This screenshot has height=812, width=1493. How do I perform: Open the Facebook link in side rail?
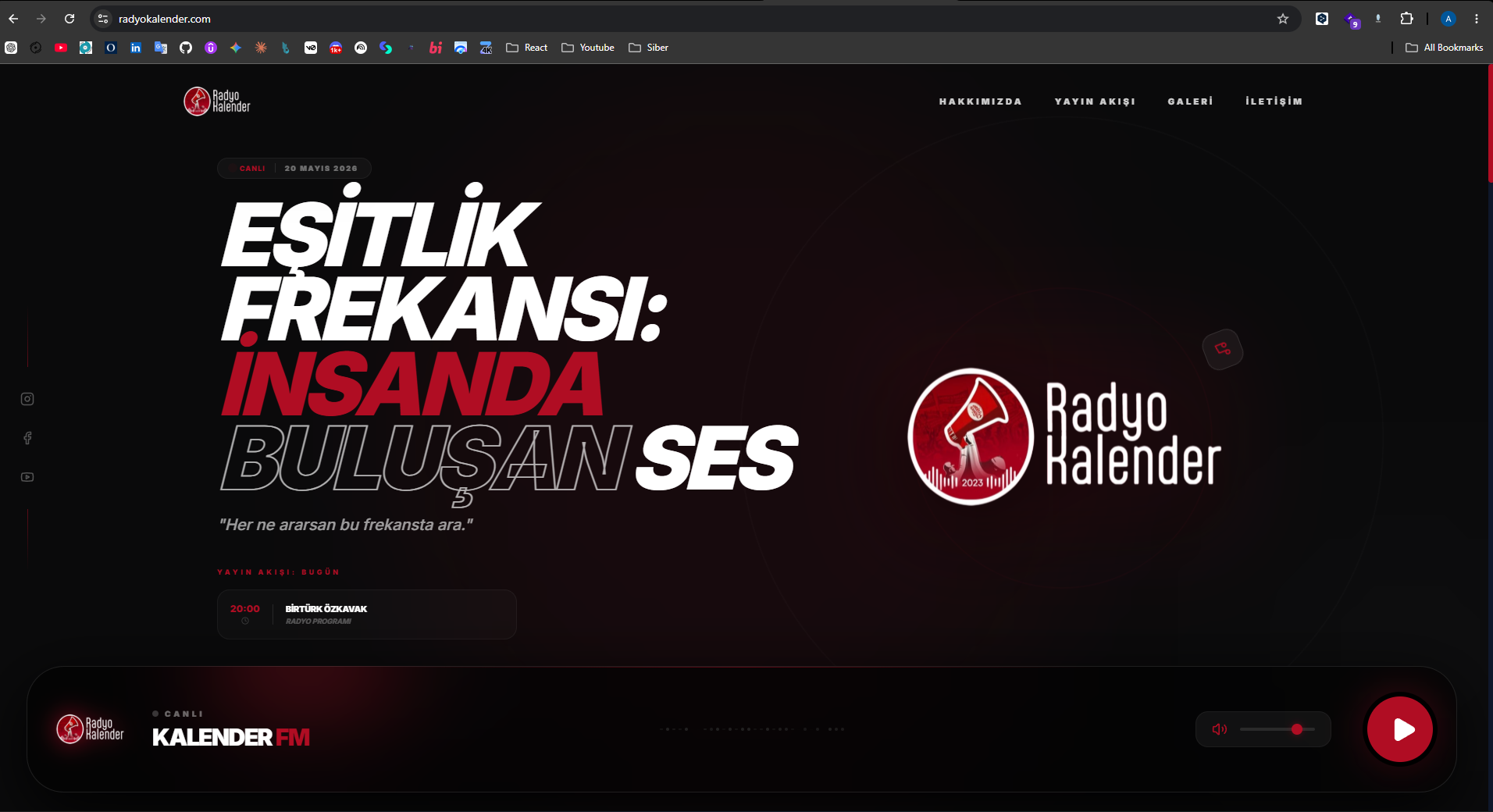coord(27,438)
